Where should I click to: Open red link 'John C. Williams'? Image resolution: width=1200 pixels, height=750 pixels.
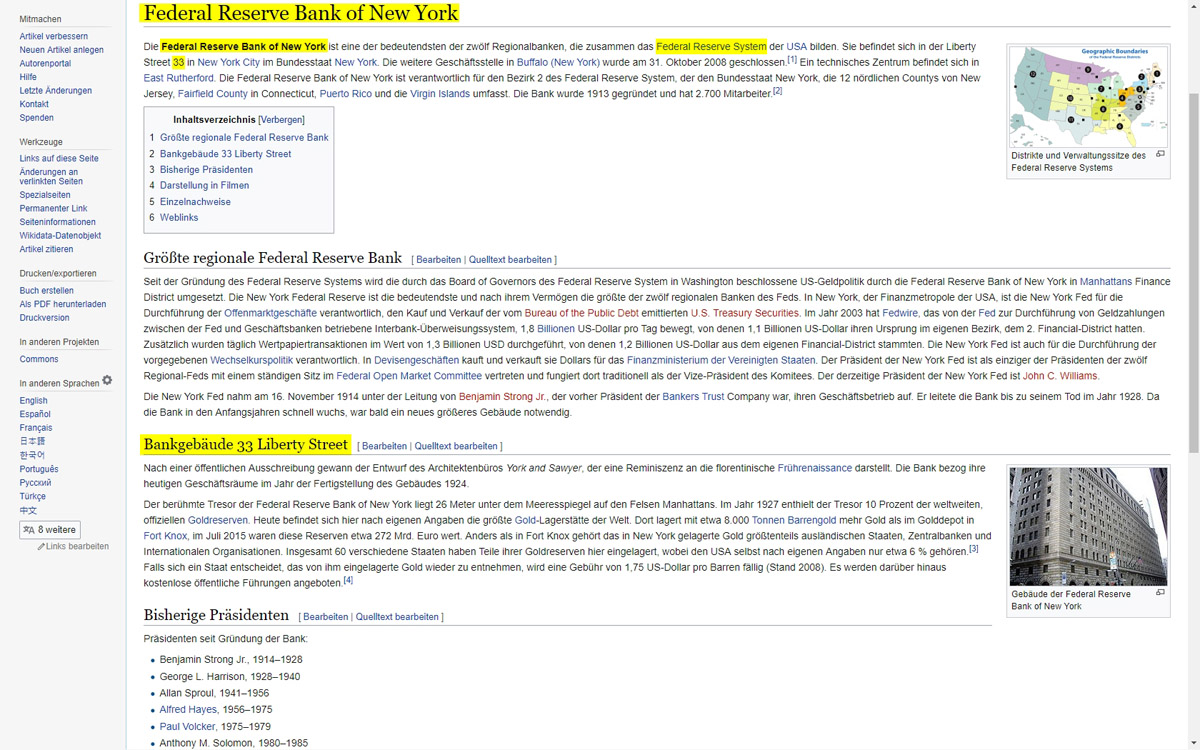point(1060,376)
